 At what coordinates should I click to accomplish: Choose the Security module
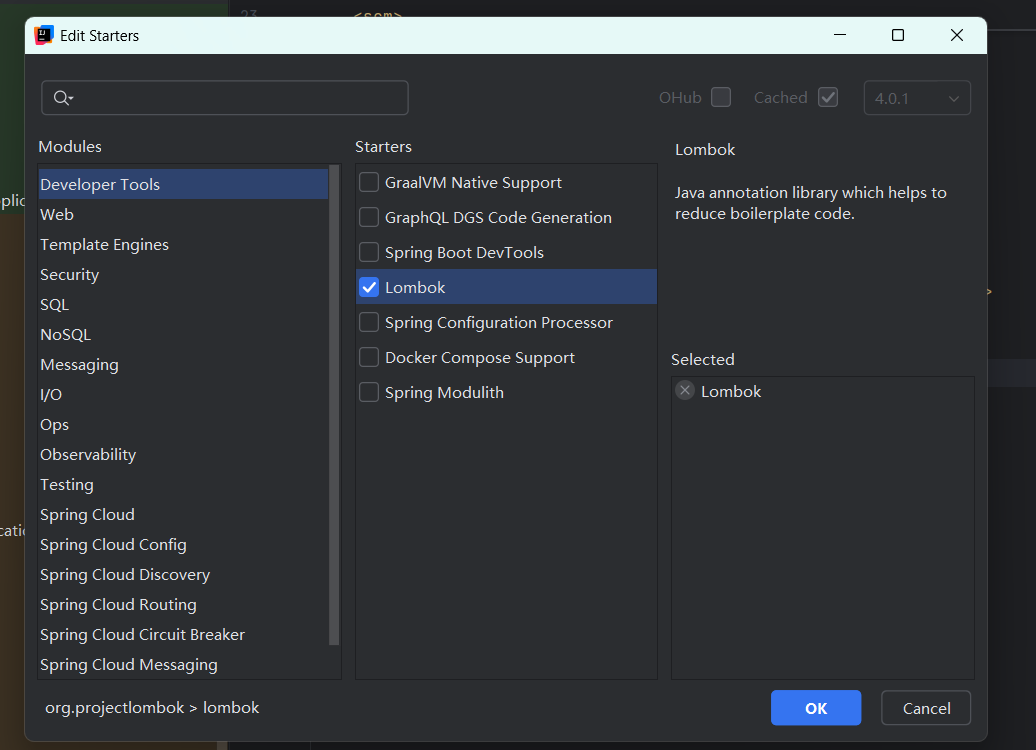pyautogui.click(x=183, y=274)
